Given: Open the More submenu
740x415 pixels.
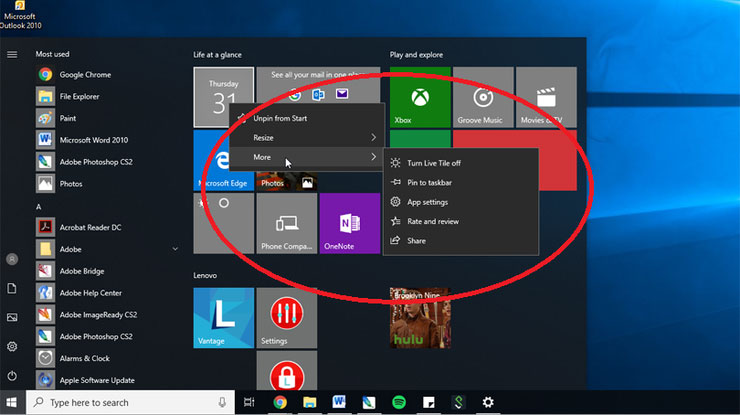Looking at the screenshot, I should (307, 157).
